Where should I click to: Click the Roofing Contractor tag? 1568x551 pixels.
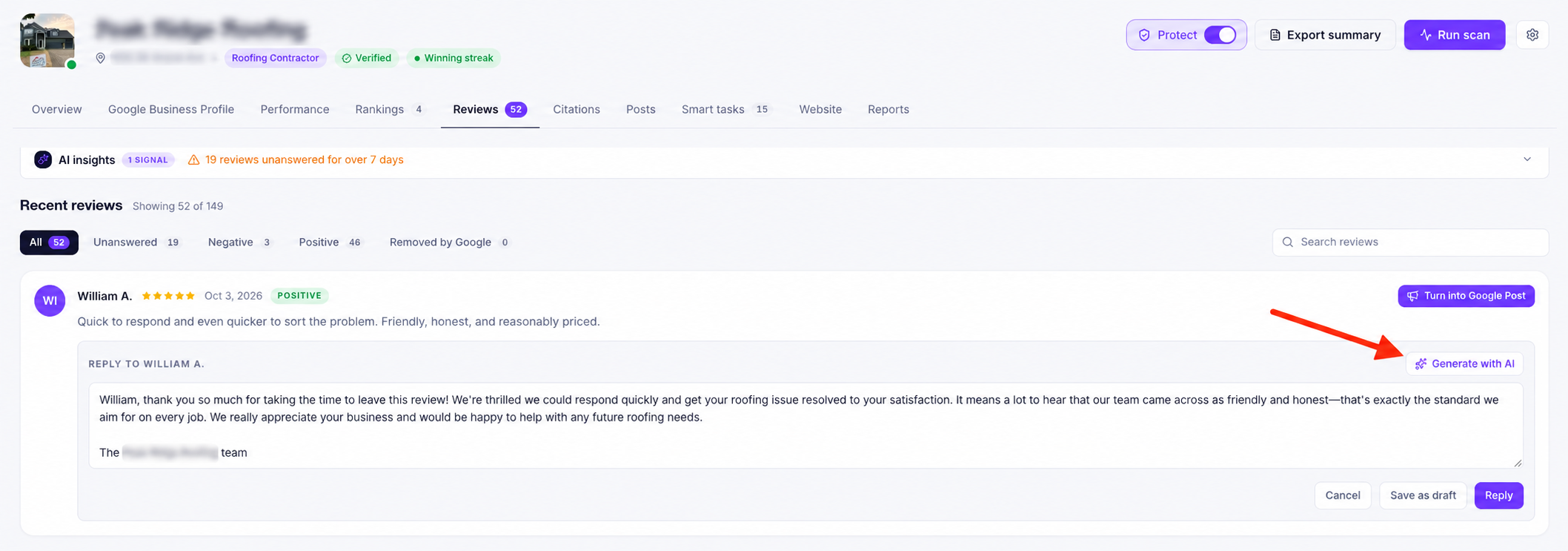(x=276, y=58)
